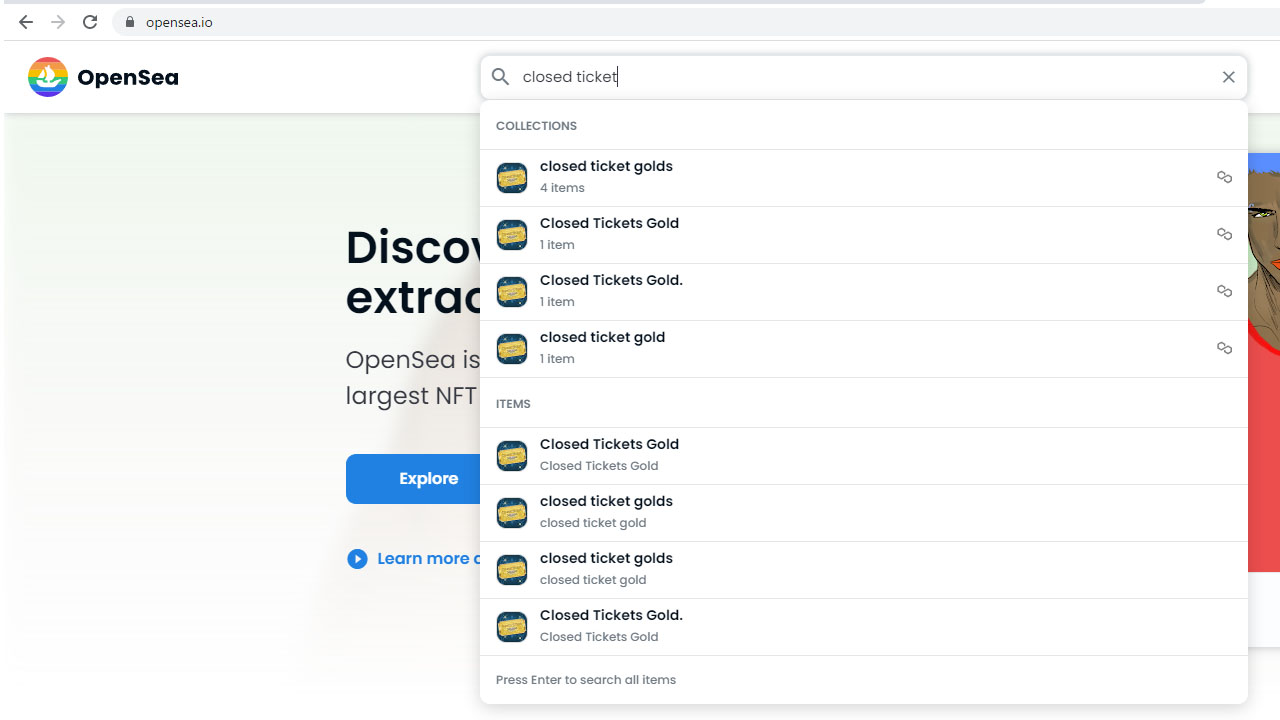Select the "Closed Tickets Gold" entry under ITEMS
The height and width of the screenshot is (720, 1280).
pos(609,454)
